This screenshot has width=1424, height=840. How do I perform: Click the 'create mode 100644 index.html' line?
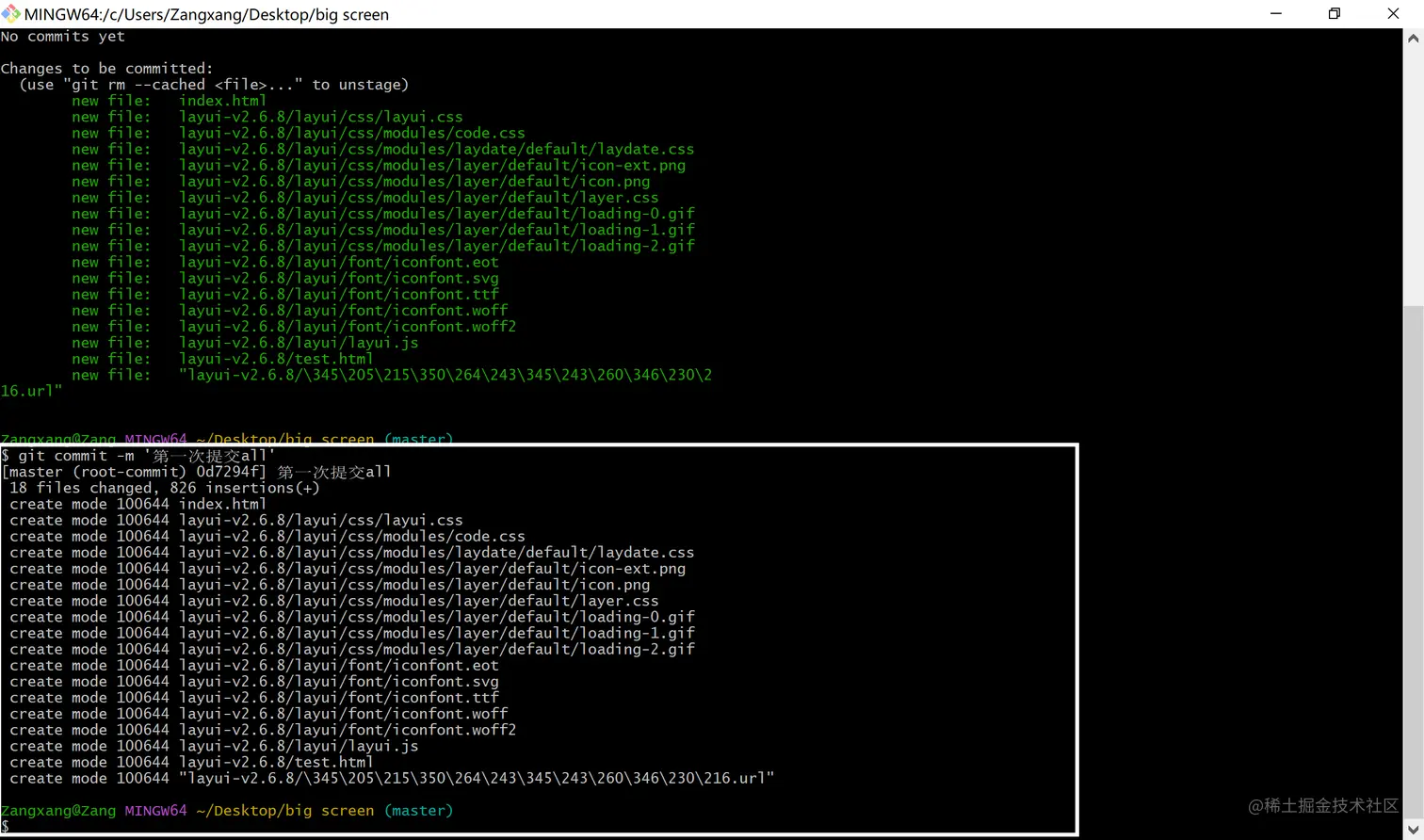138,504
